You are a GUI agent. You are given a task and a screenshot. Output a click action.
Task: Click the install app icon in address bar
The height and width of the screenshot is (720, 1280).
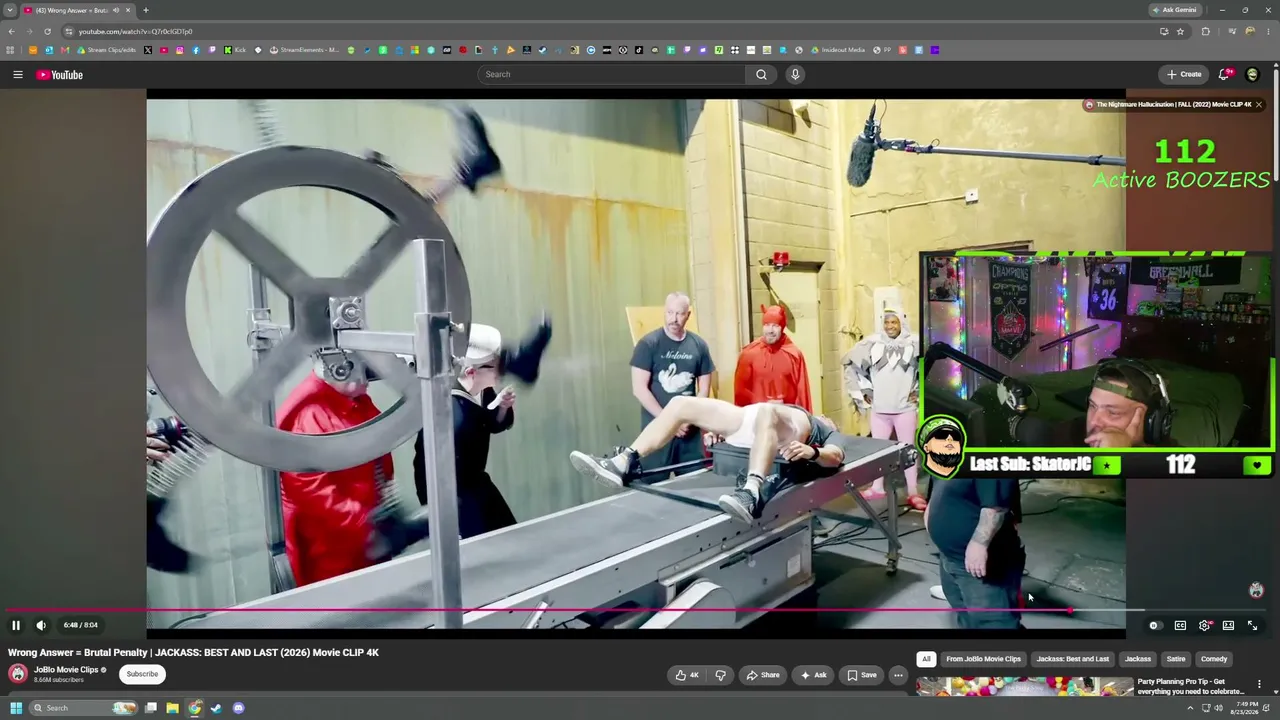pyautogui.click(x=1163, y=31)
